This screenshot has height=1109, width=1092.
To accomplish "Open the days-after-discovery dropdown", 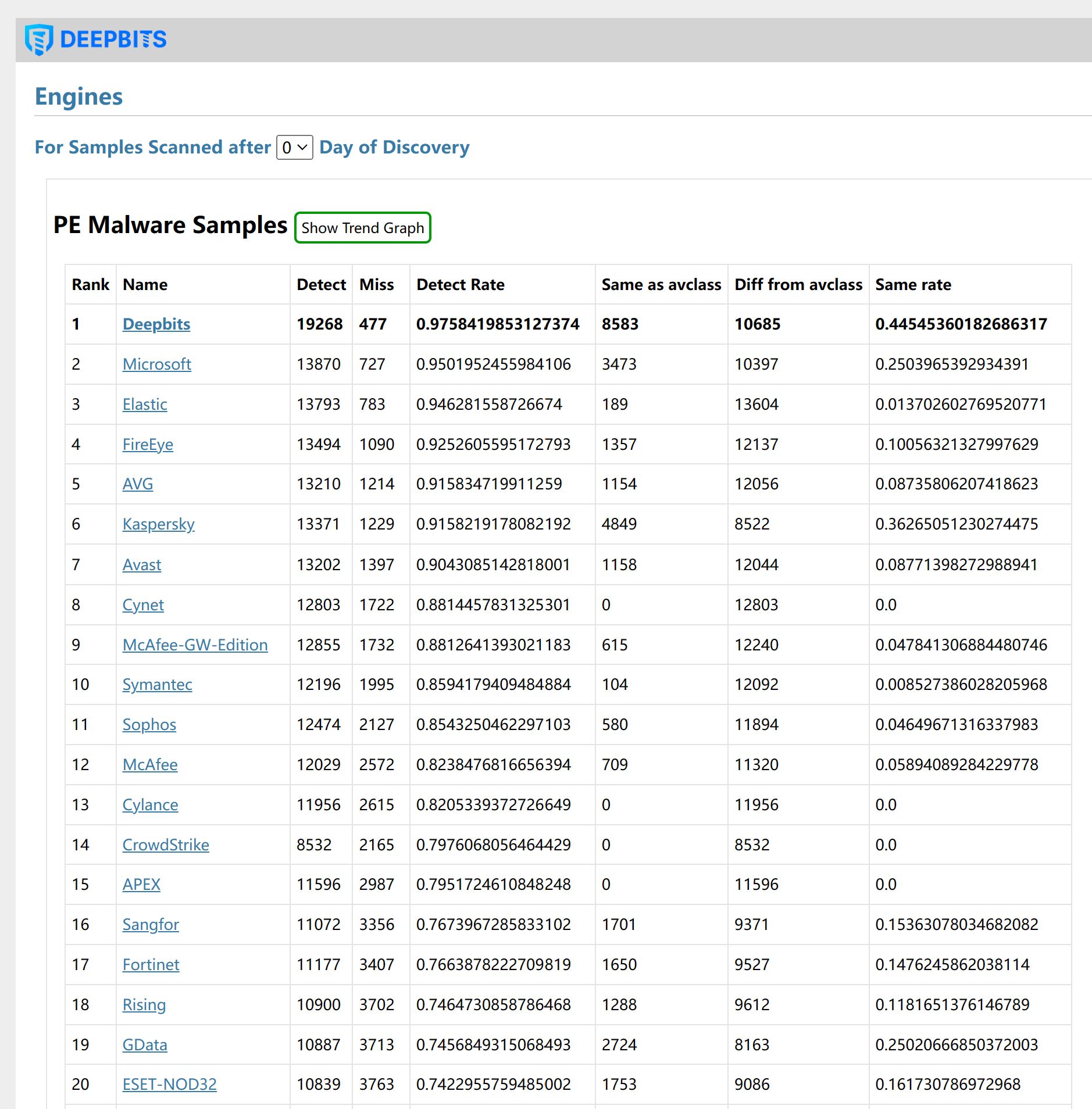I will [295, 148].
